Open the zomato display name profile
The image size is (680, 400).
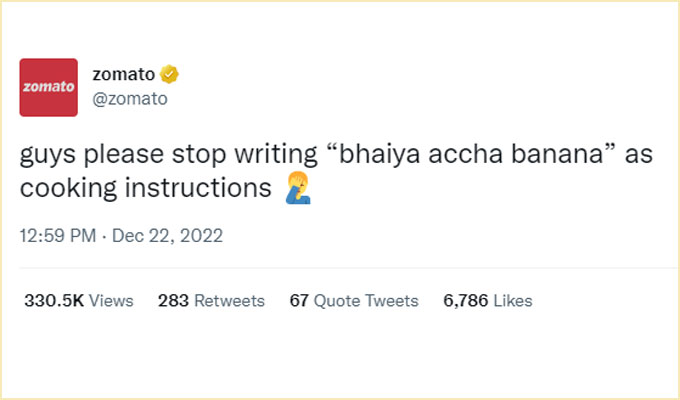125,74
